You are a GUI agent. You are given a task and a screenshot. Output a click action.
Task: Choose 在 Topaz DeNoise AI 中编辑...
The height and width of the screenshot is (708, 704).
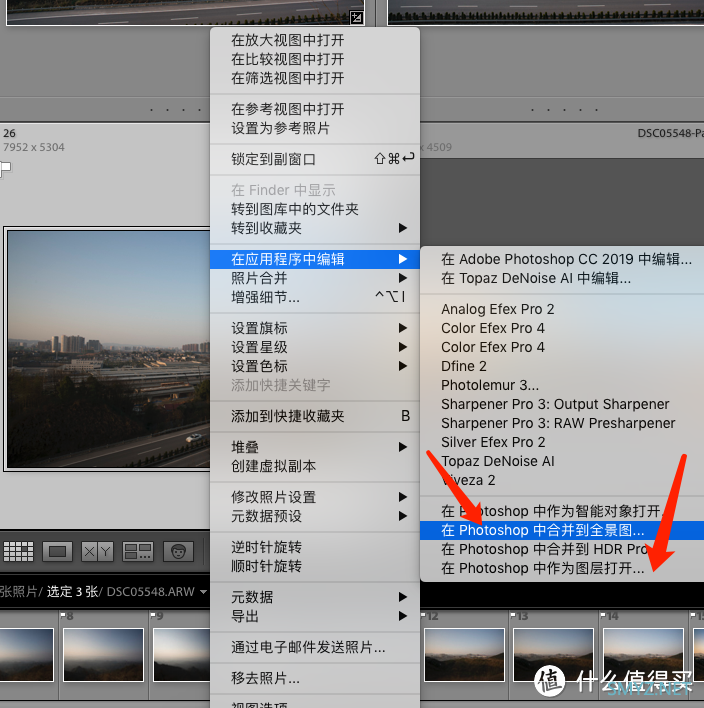click(562, 278)
